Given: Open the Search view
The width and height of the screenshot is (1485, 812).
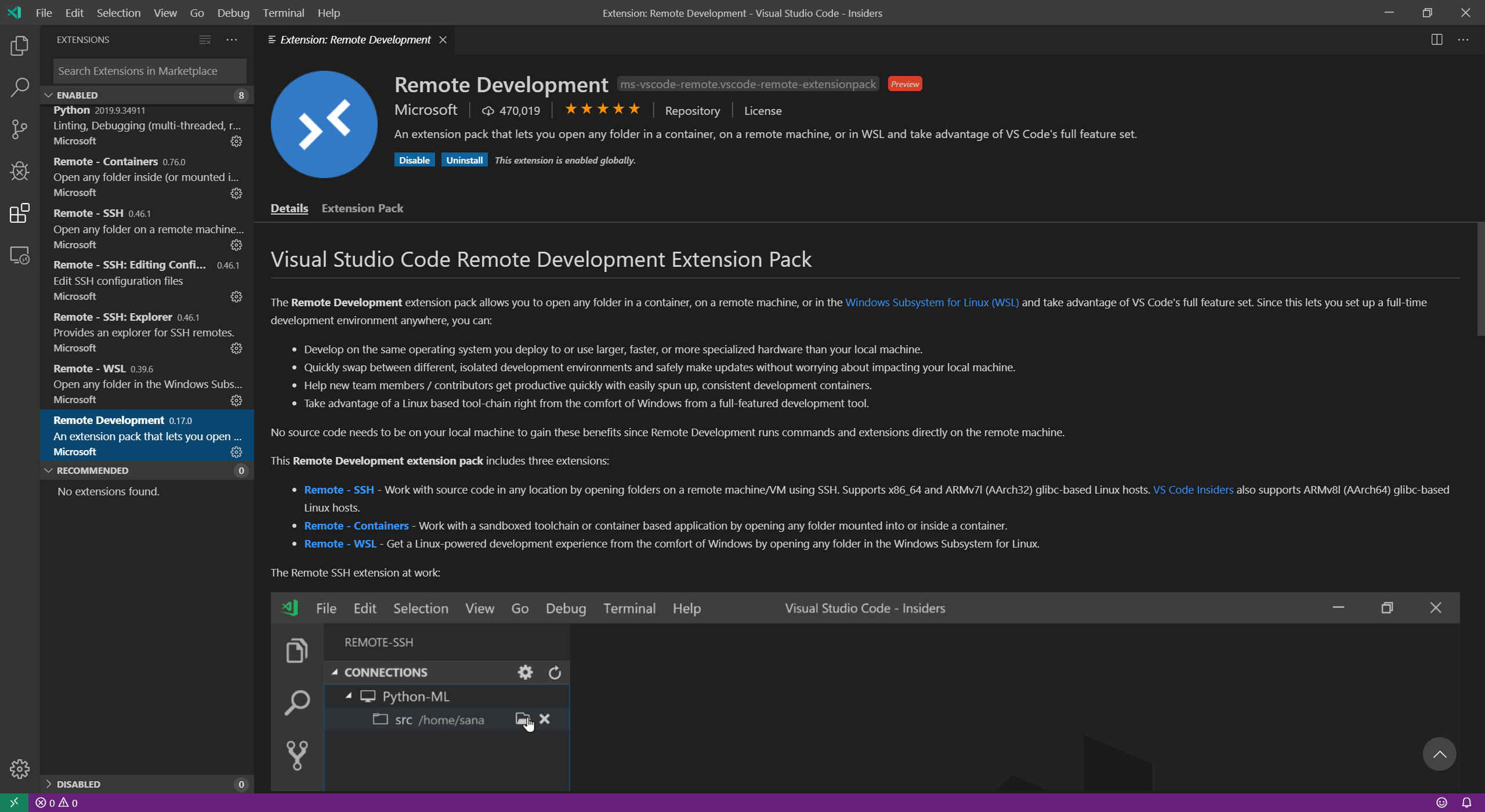Looking at the screenshot, I should click(x=19, y=87).
